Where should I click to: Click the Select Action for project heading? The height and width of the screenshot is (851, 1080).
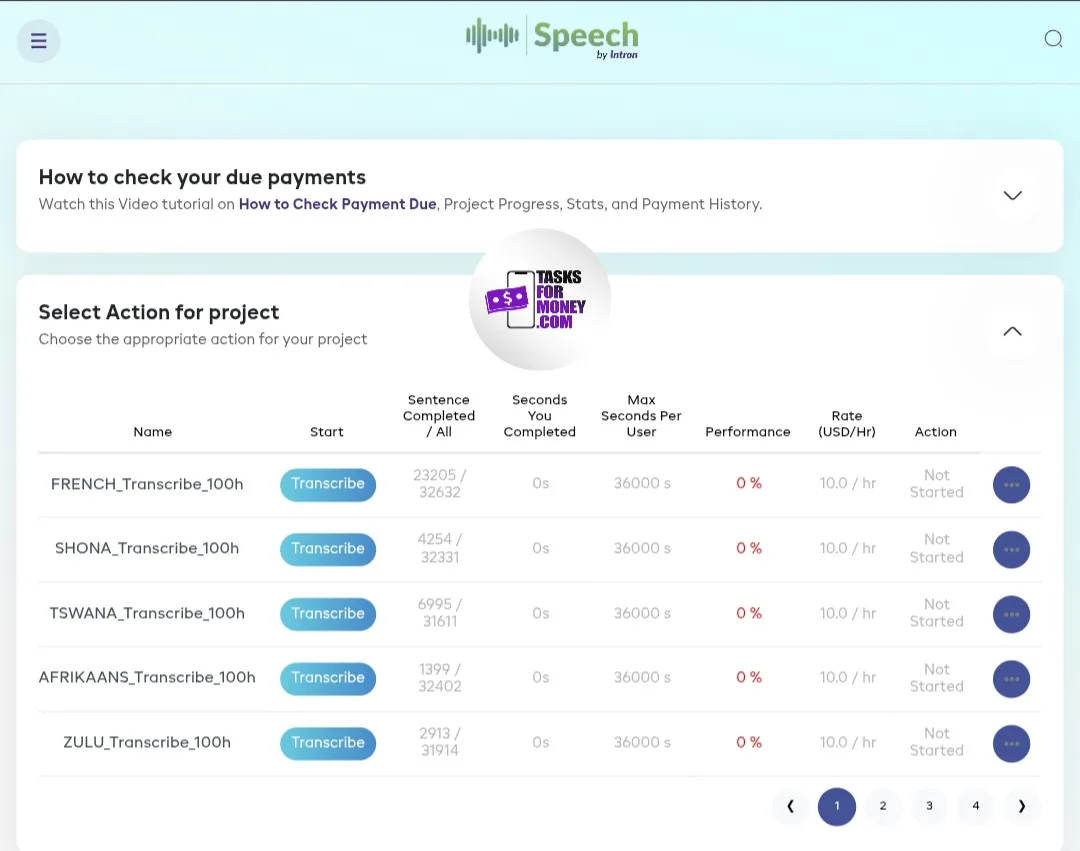[x=159, y=312]
